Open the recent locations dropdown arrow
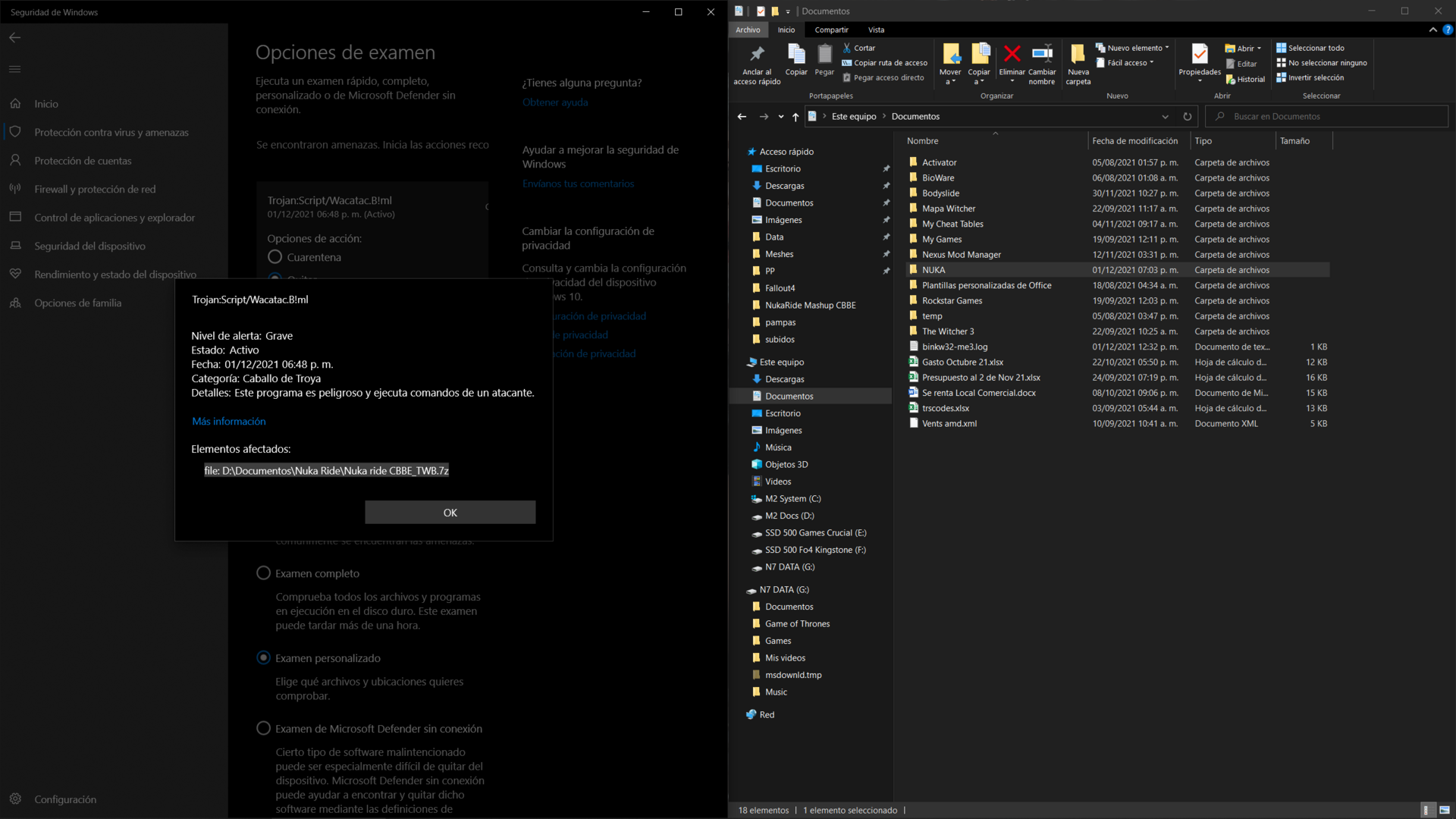1456x819 pixels. tap(780, 116)
